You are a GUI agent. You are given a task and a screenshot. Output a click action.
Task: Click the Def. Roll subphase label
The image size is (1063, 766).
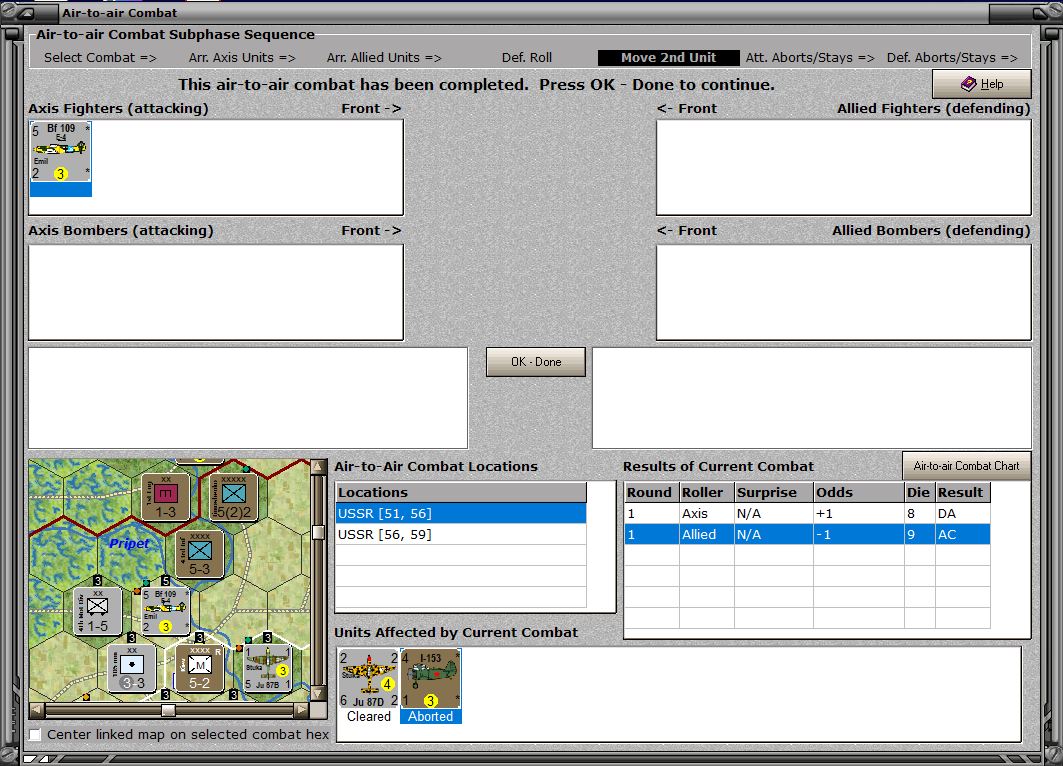(527, 58)
